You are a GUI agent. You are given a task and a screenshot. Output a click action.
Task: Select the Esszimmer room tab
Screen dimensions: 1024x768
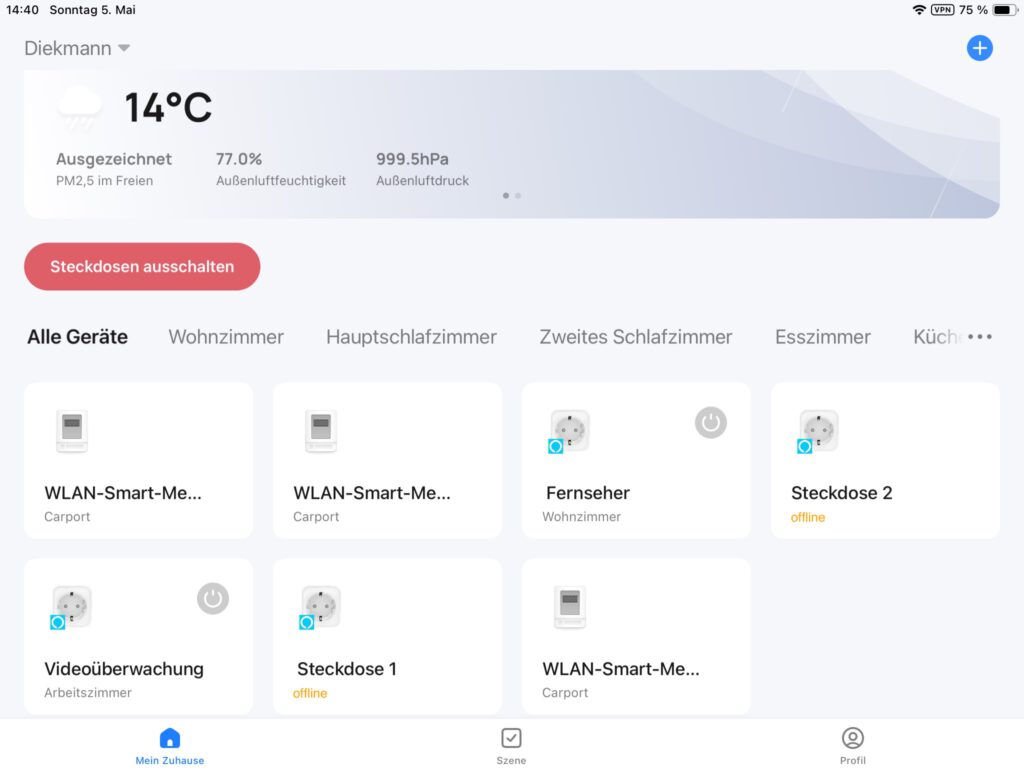click(822, 337)
